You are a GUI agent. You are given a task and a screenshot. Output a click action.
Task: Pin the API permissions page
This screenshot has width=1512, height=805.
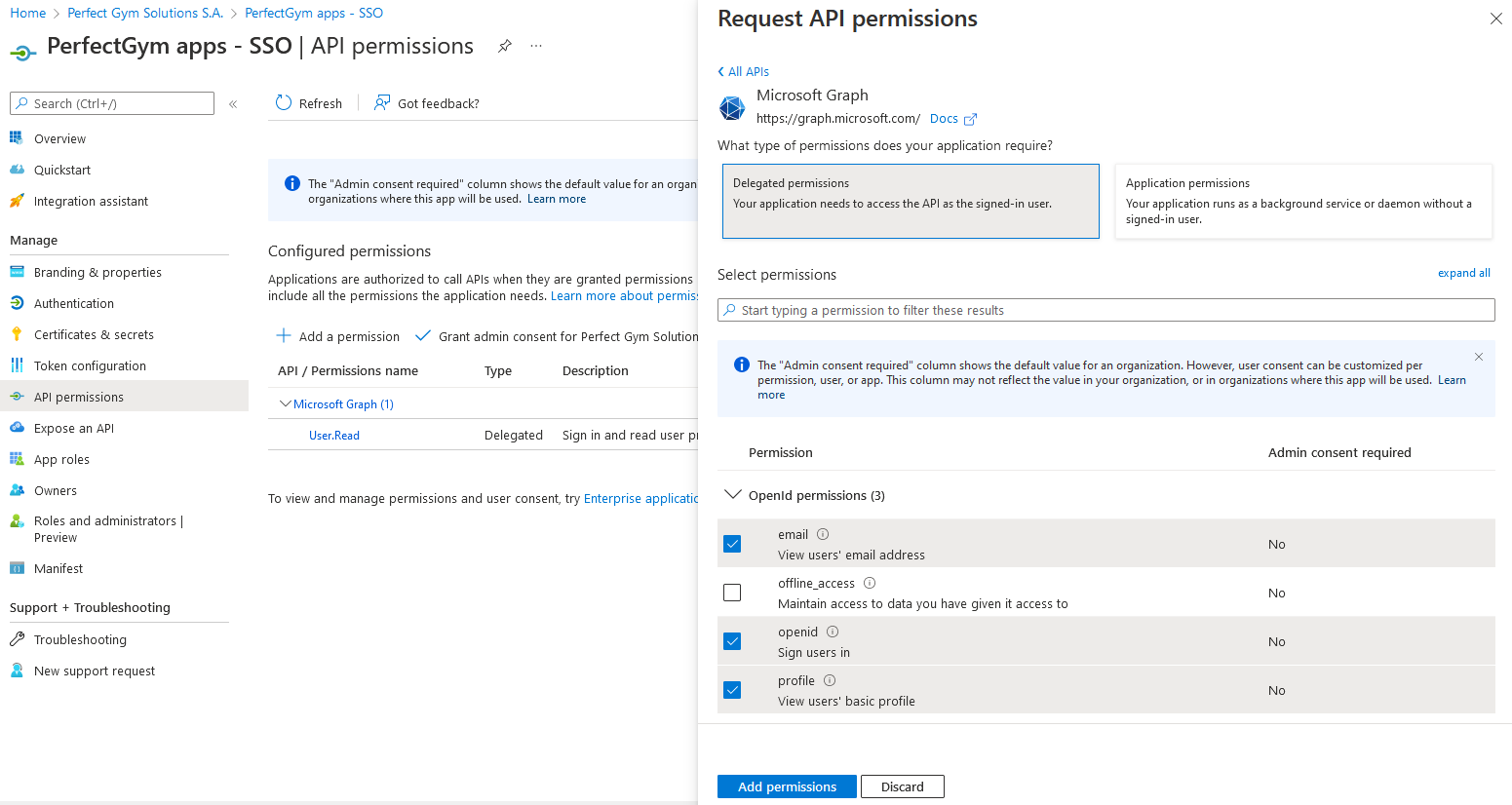point(505,46)
